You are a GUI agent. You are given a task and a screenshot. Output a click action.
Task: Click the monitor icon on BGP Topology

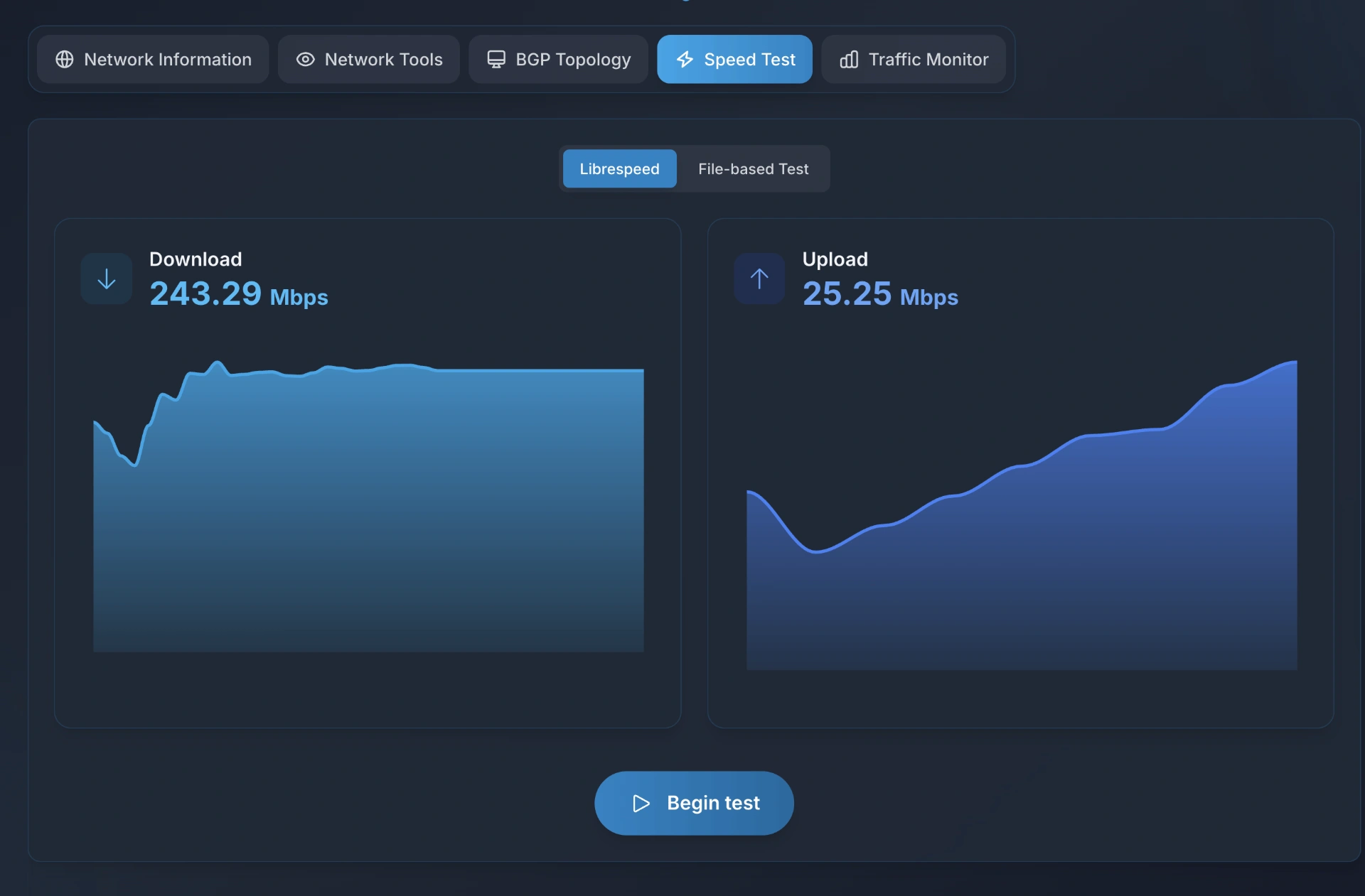(x=496, y=60)
